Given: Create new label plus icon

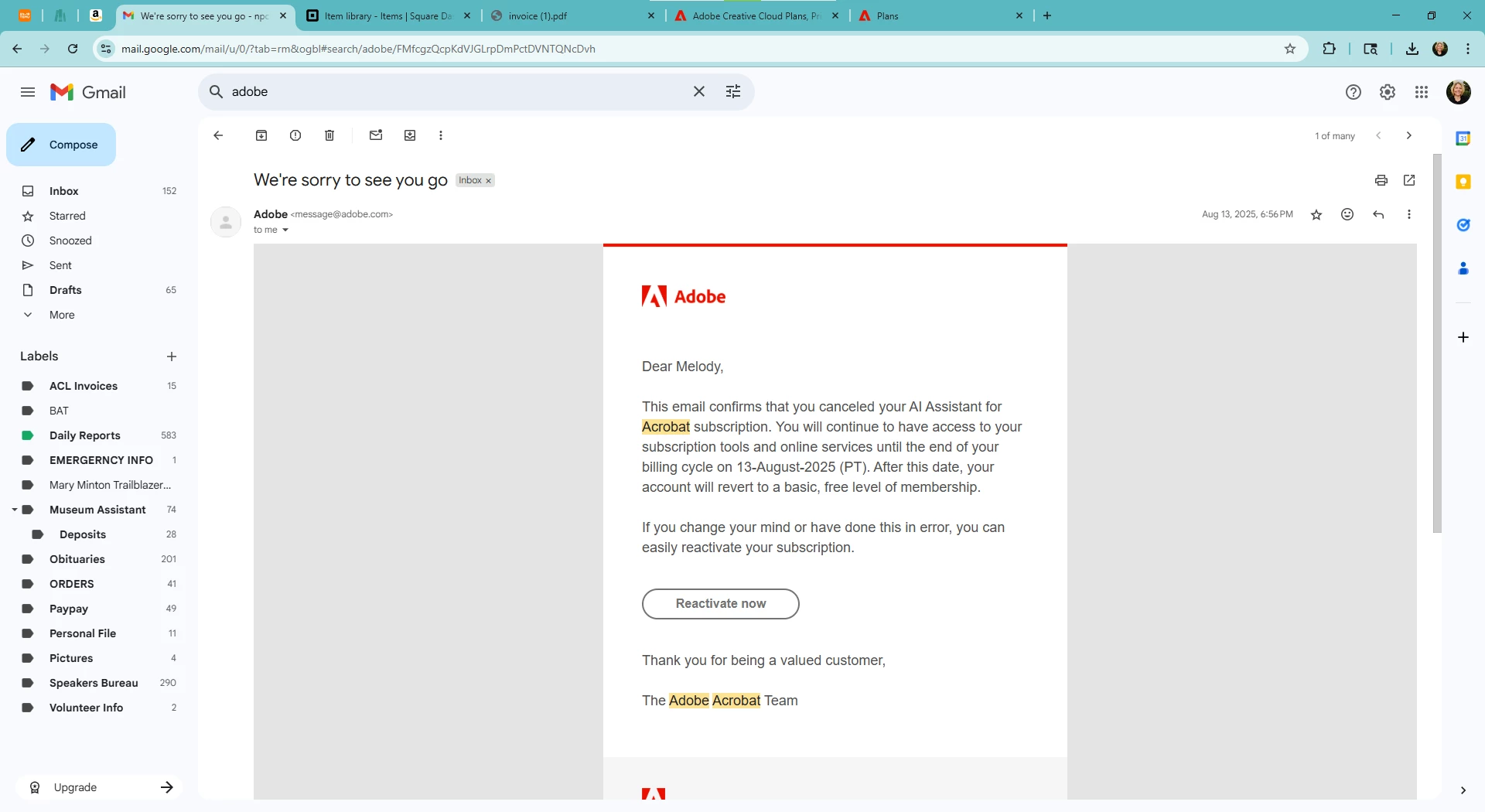Looking at the screenshot, I should pos(172,357).
